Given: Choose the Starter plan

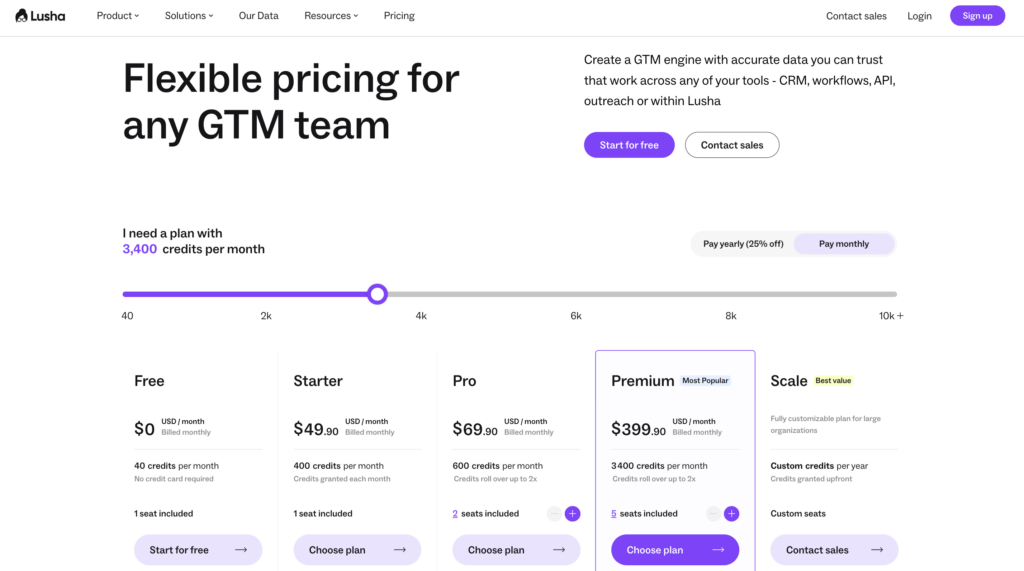Looking at the screenshot, I should pyautogui.click(x=357, y=550).
